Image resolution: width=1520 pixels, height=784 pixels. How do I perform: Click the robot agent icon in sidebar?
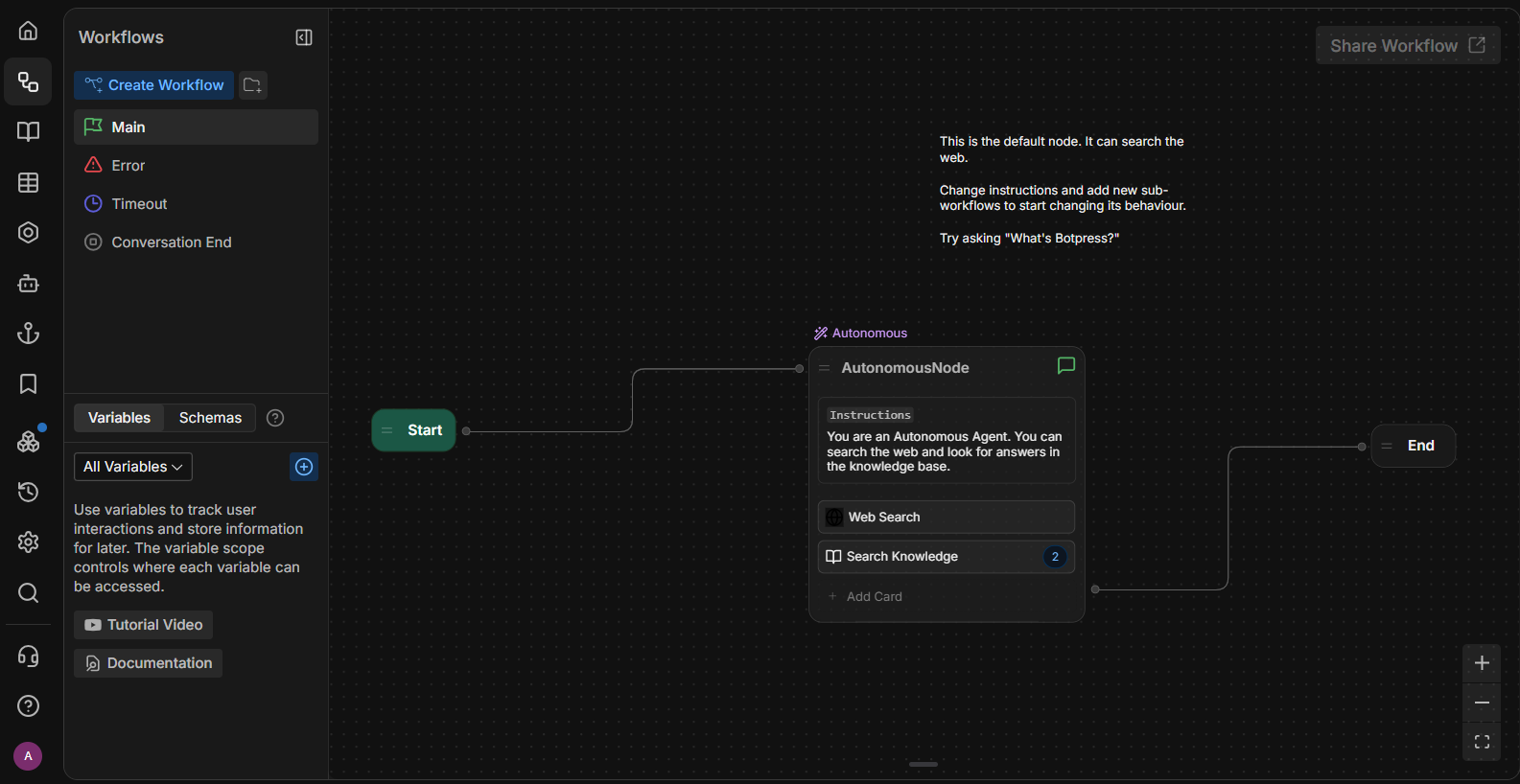click(29, 283)
